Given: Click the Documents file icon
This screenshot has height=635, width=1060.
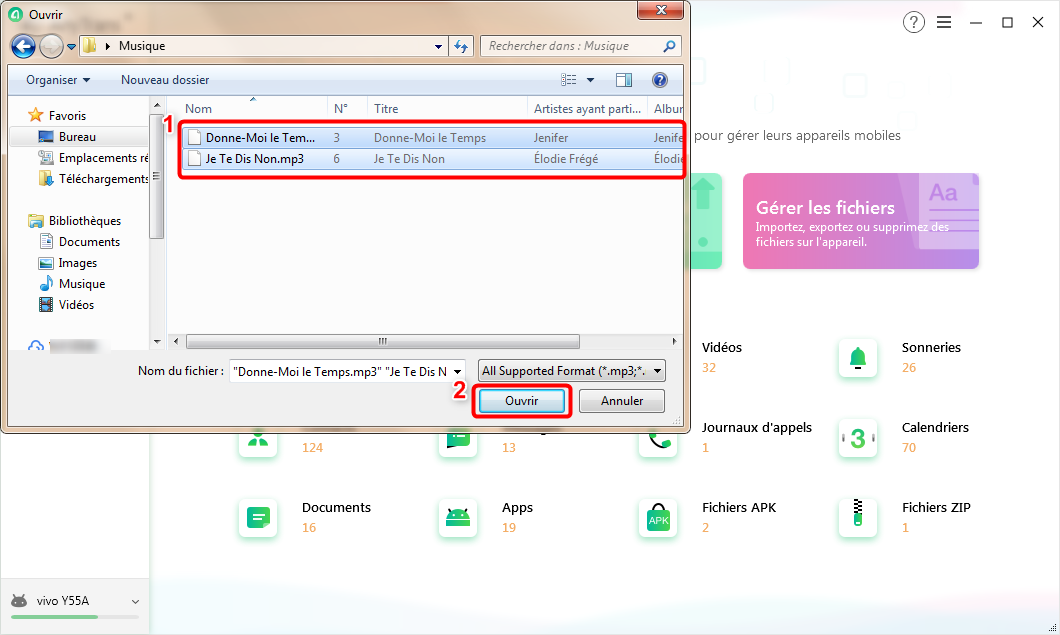Looking at the screenshot, I should coord(258,518).
